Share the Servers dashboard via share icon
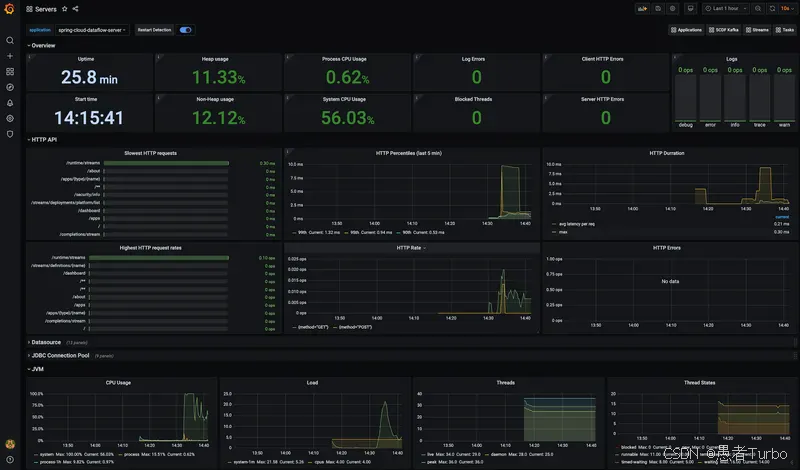Image resolution: width=800 pixels, height=470 pixels. coord(76,9)
